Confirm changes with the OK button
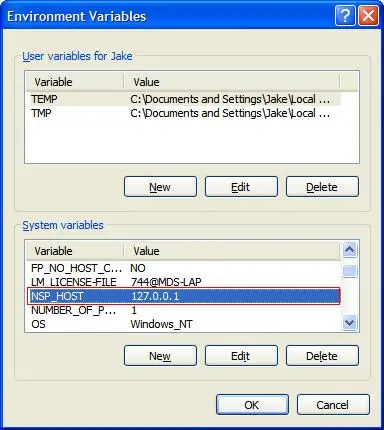The width and height of the screenshot is (384, 430). coord(252,405)
